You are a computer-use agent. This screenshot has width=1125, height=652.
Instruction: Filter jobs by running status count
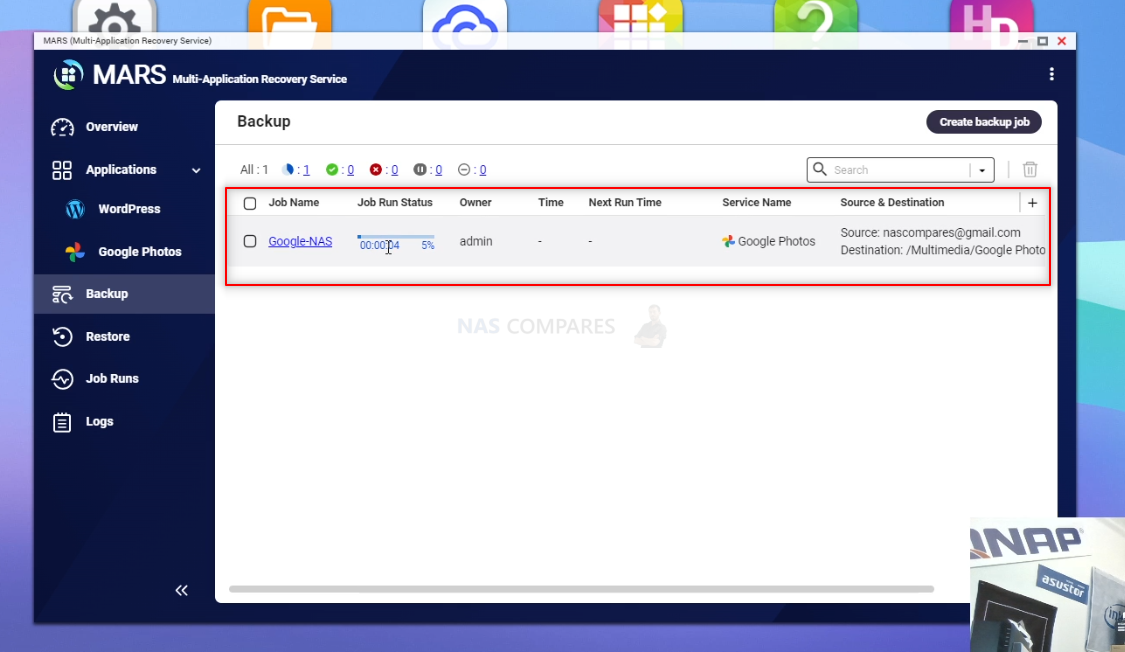pos(306,170)
